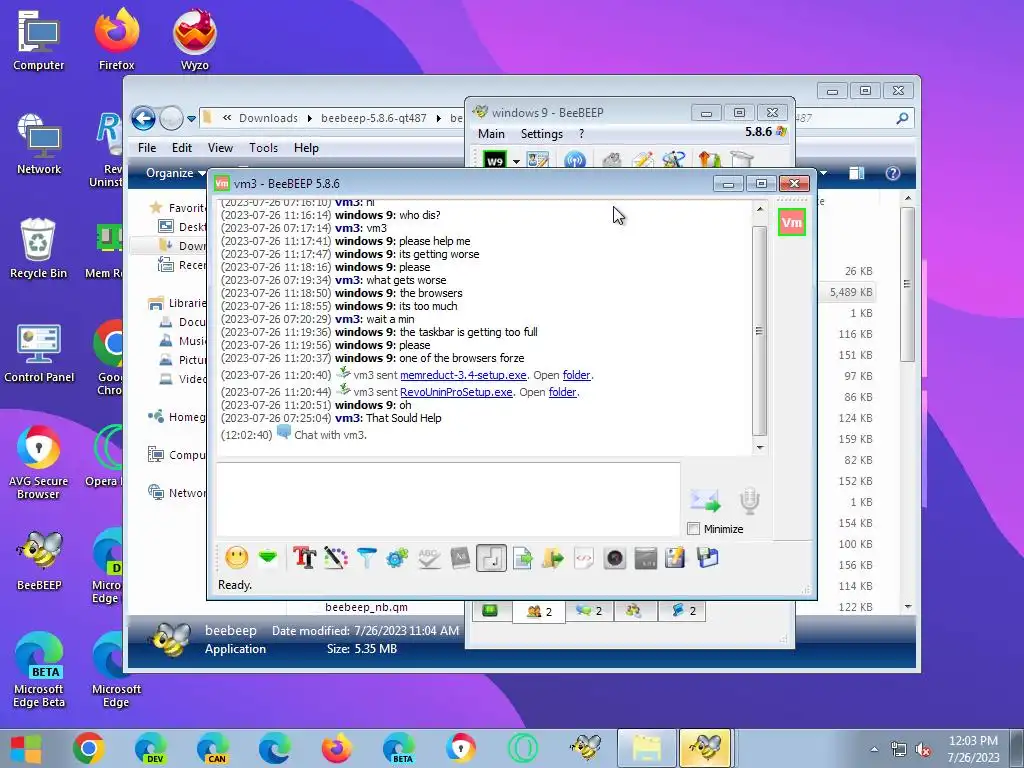Screen dimensions: 1024x768
Task: Click the chat history scroll-down arrow
Action: (x=760, y=447)
